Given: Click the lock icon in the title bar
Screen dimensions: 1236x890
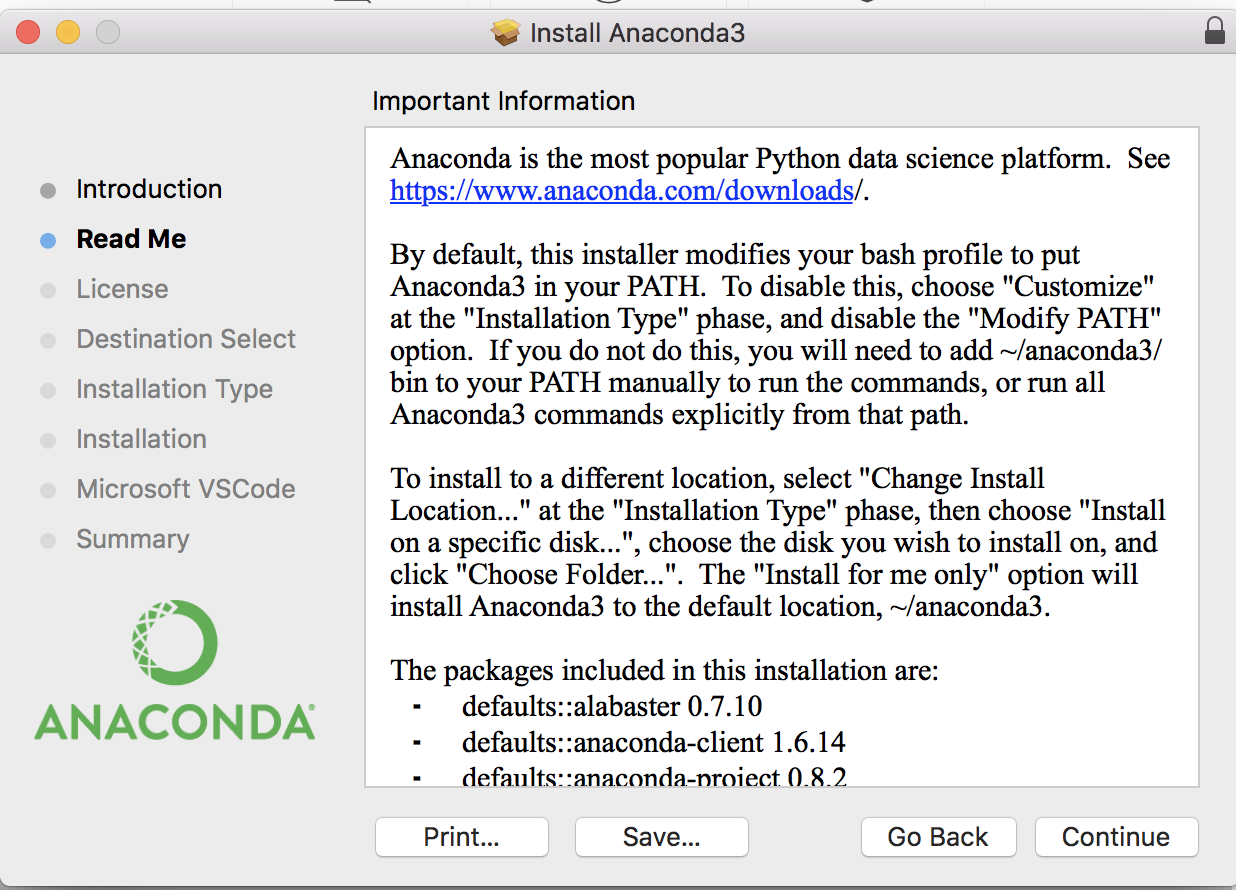Looking at the screenshot, I should click(1215, 32).
